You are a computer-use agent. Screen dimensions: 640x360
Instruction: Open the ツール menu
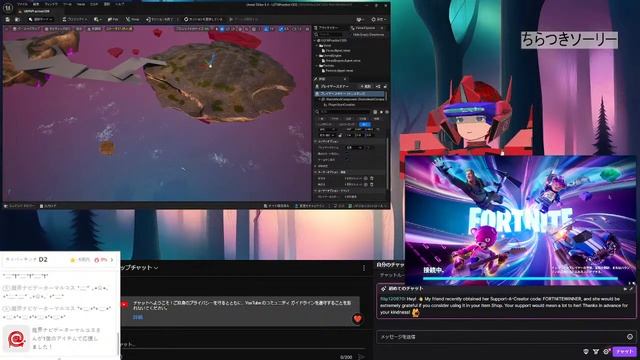[67, 4]
